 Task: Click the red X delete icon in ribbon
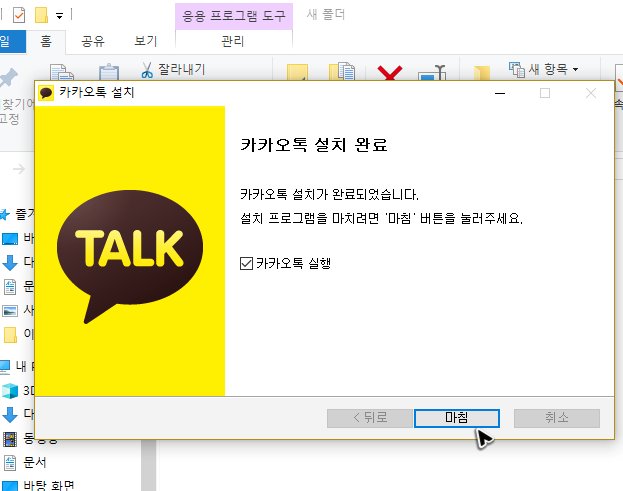390,73
